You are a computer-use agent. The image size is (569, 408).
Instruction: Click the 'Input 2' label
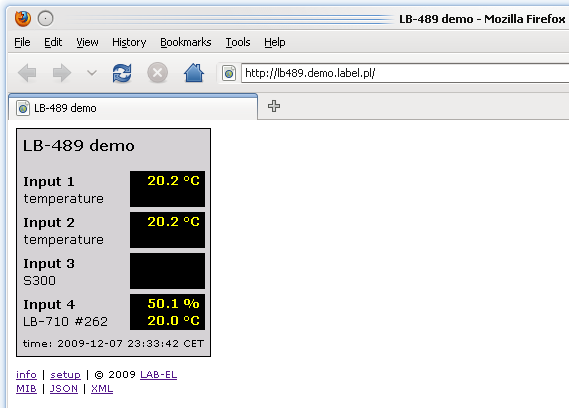point(49,223)
